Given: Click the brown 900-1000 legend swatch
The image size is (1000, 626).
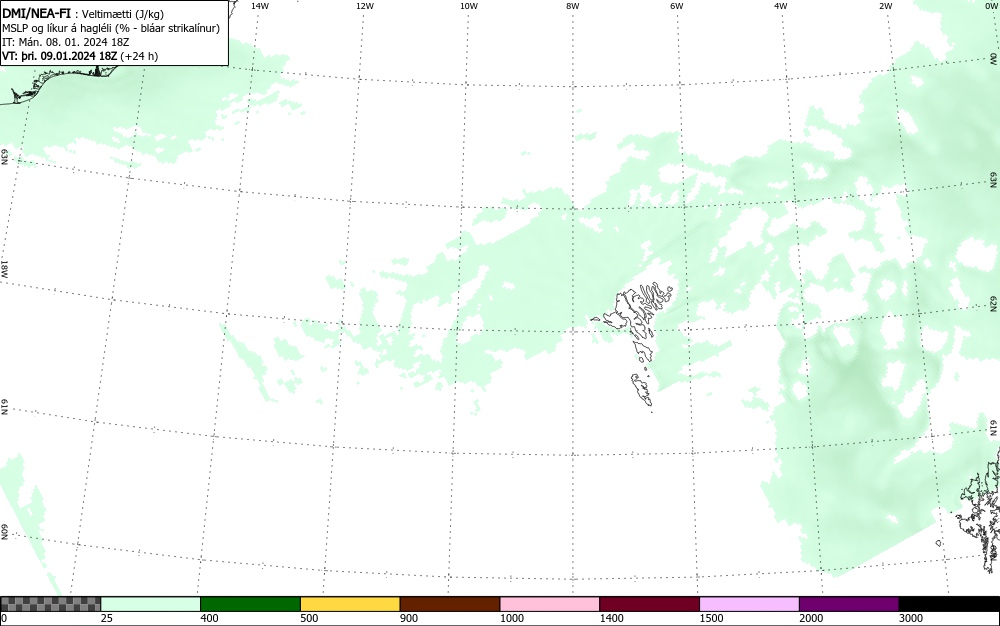Looking at the screenshot, I should pos(450,604).
